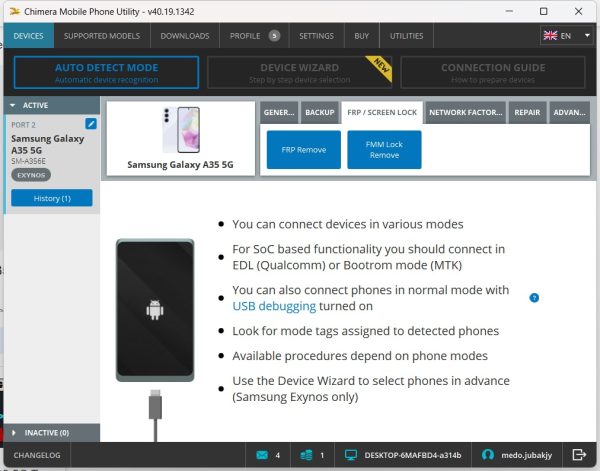
Task: Open the SETTINGS tab
Action: (316, 36)
